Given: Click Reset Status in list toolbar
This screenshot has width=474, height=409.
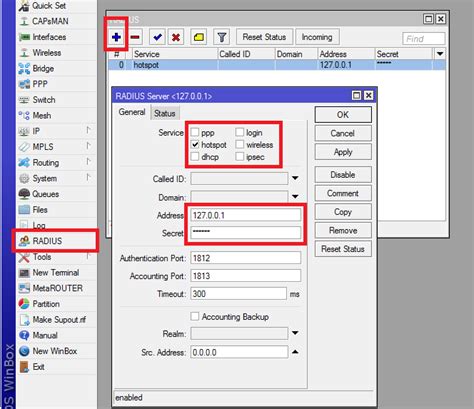Looking at the screenshot, I should coord(264,37).
